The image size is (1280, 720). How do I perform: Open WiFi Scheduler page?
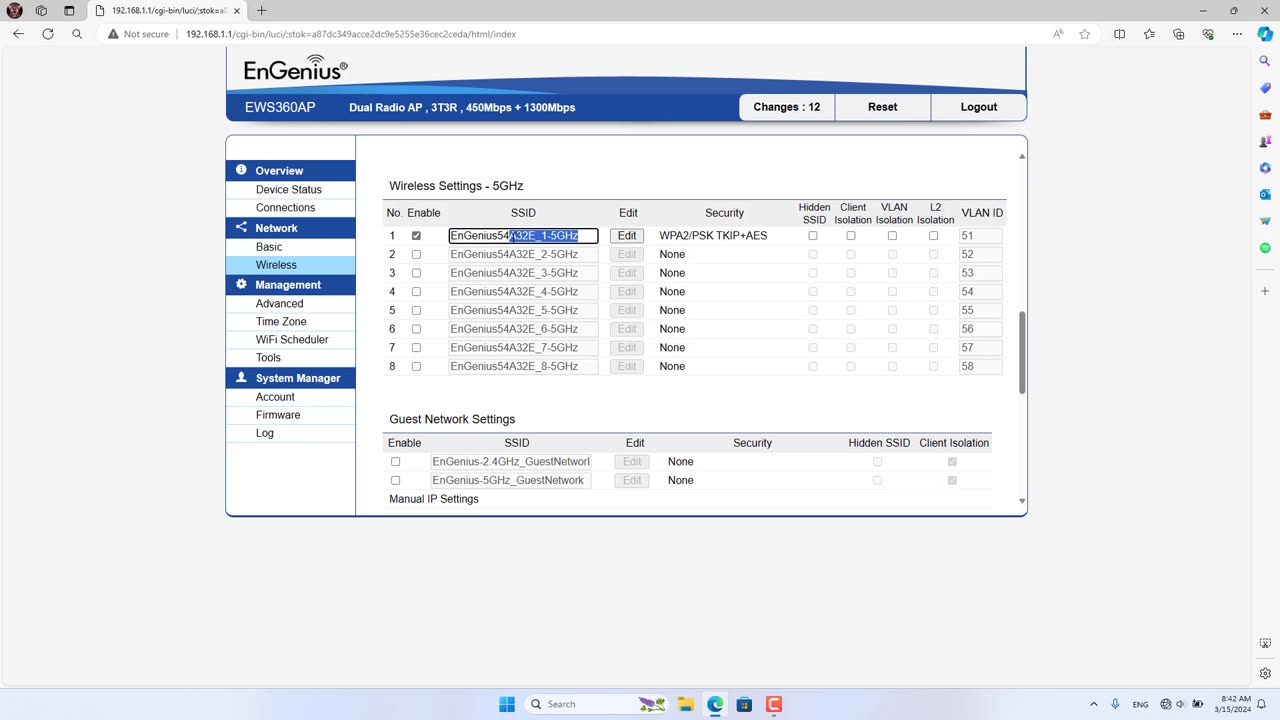tap(292, 339)
